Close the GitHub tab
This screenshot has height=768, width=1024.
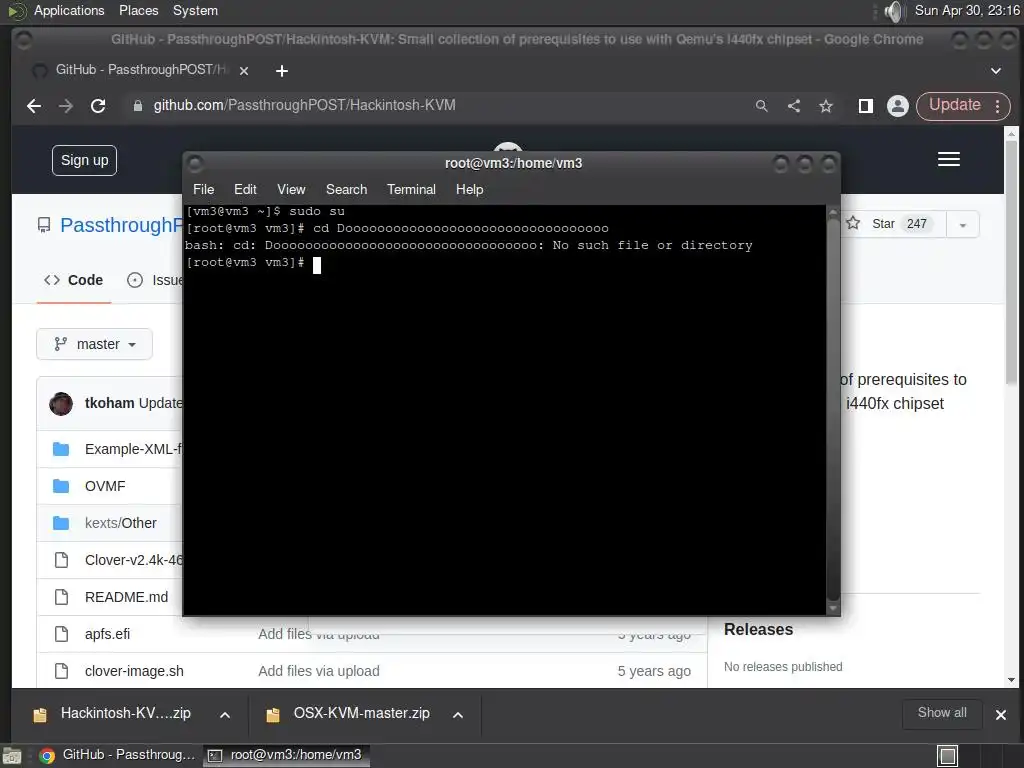tap(244, 71)
